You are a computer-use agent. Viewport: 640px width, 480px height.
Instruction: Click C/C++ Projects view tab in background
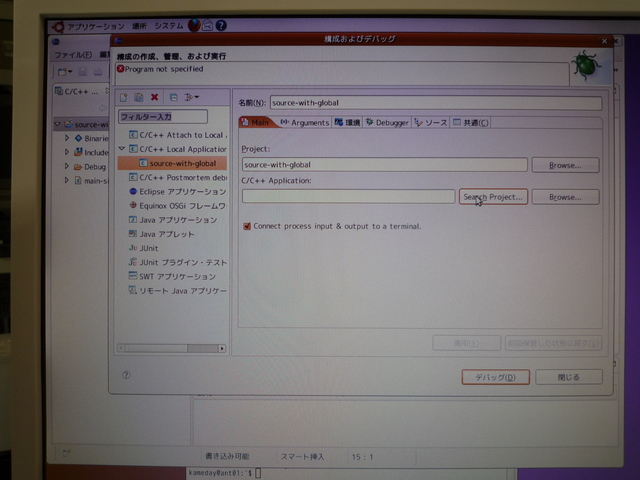77,91
